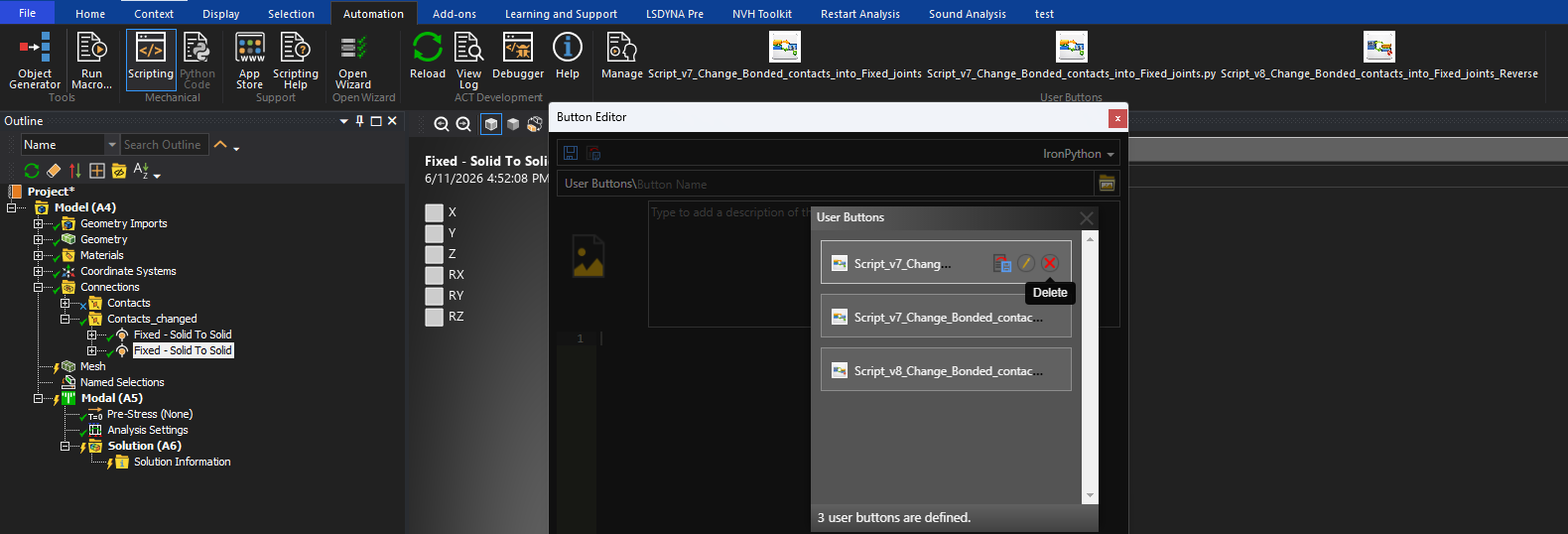Screen dimensions: 1568x534
Task: Run the Script_v7_Change_Bonded_contacts_into_Fixed_joints.py ribbon button
Action: point(1071,56)
